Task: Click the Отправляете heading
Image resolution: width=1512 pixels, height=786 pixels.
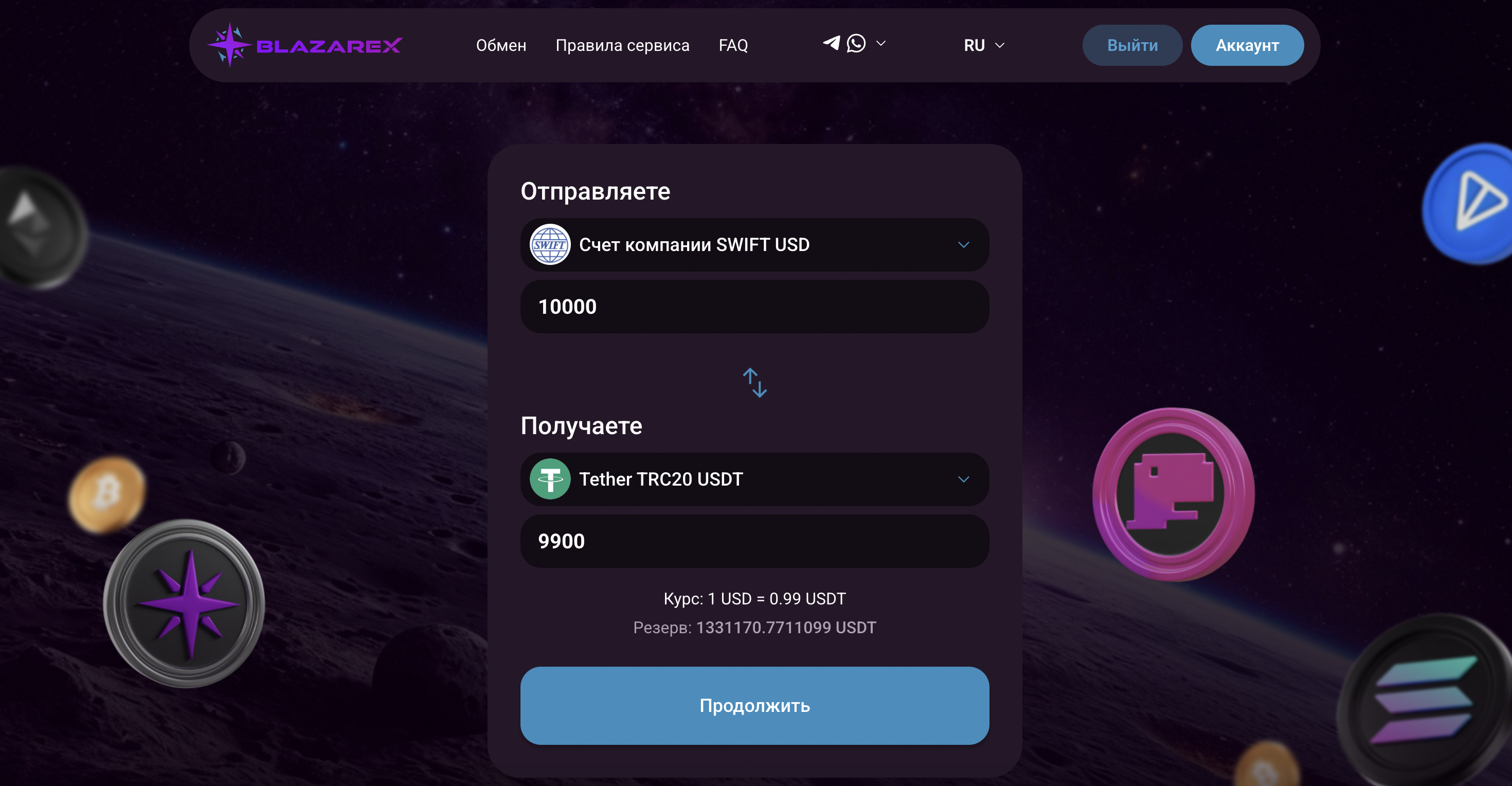Action: pyautogui.click(x=595, y=191)
